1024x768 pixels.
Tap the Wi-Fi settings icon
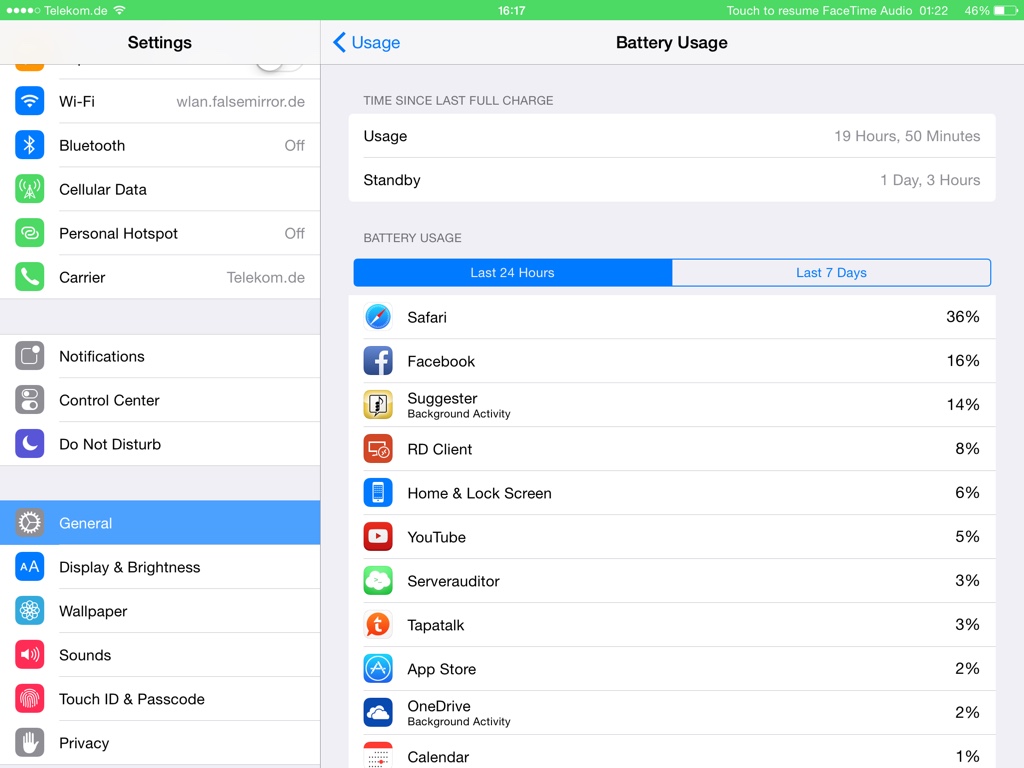(x=29, y=101)
